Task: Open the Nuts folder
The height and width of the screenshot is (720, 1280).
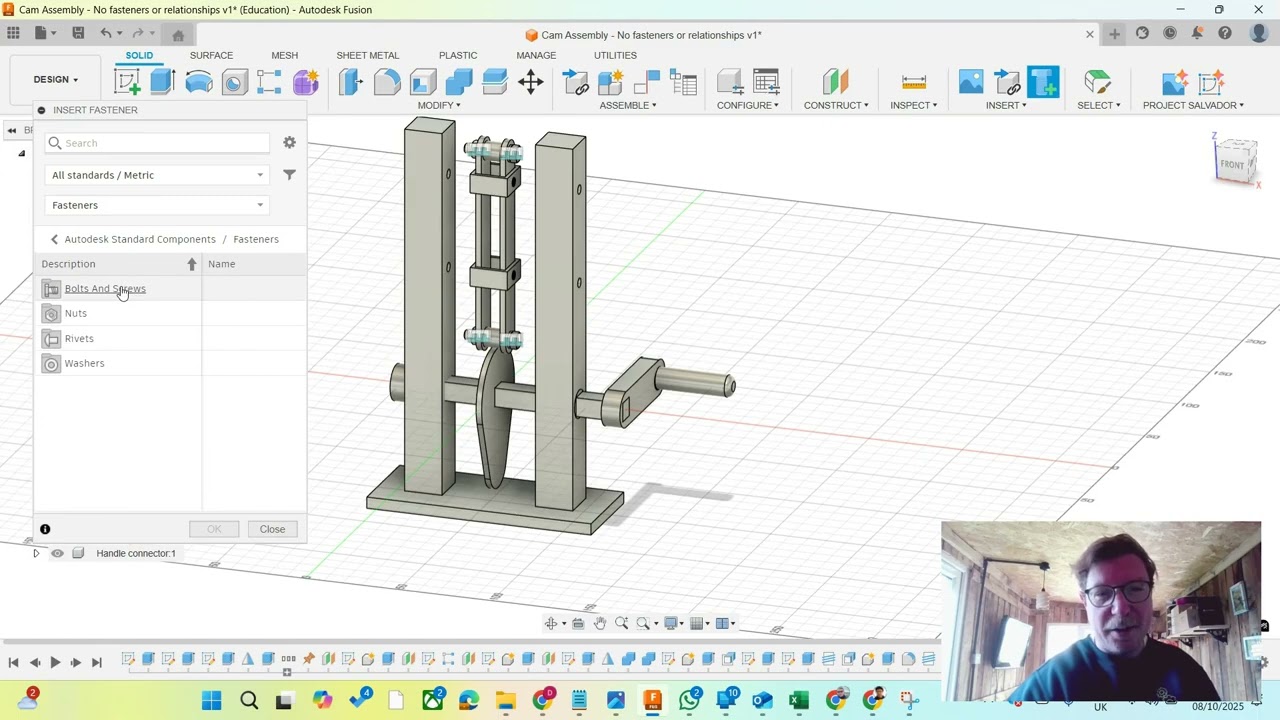Action: tap(76, 313)
